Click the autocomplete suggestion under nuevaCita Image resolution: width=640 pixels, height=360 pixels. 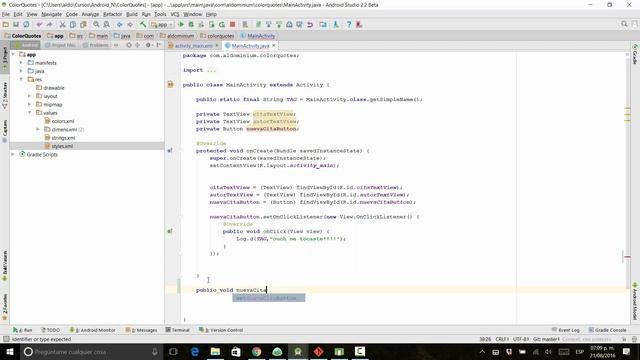(x=269, y=298)
